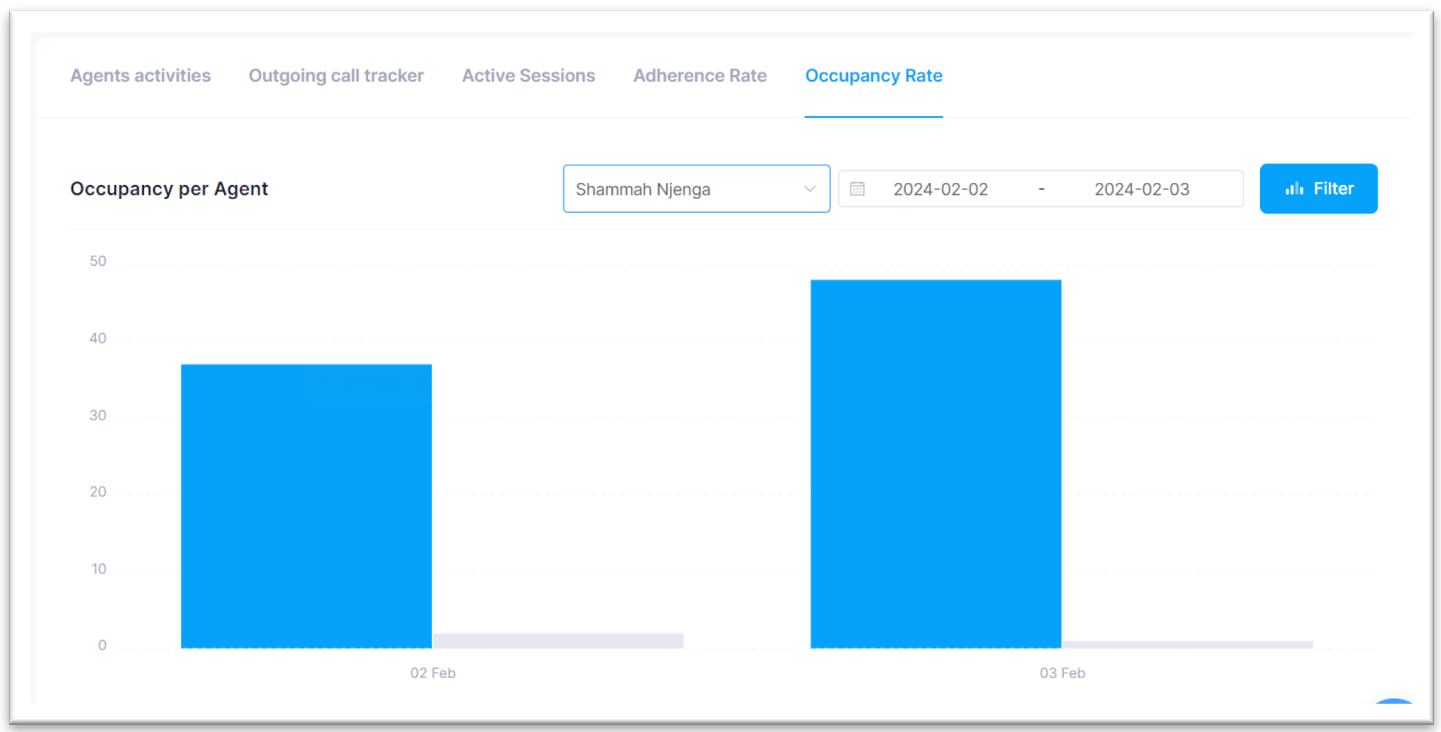Click the bar chart icon on Filter button

1294,189
